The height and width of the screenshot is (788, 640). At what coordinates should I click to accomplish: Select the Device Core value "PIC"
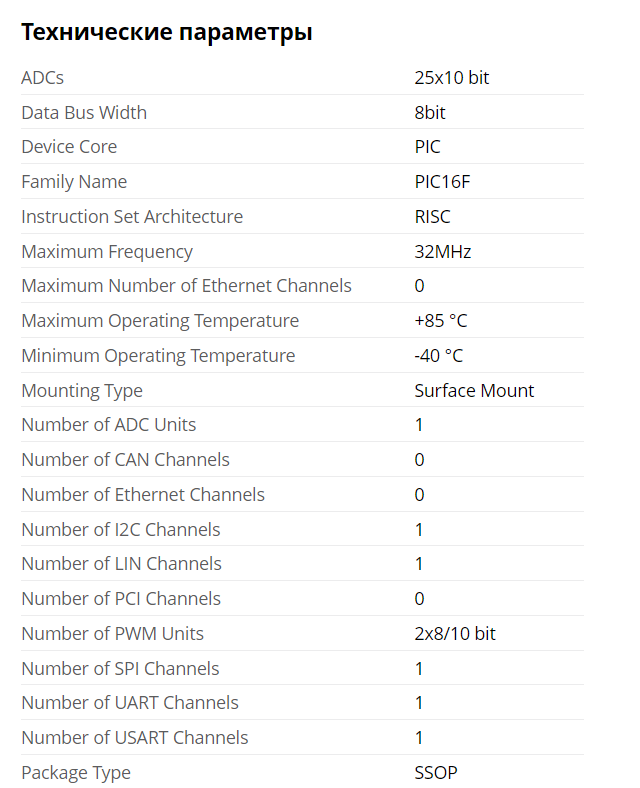427,147
